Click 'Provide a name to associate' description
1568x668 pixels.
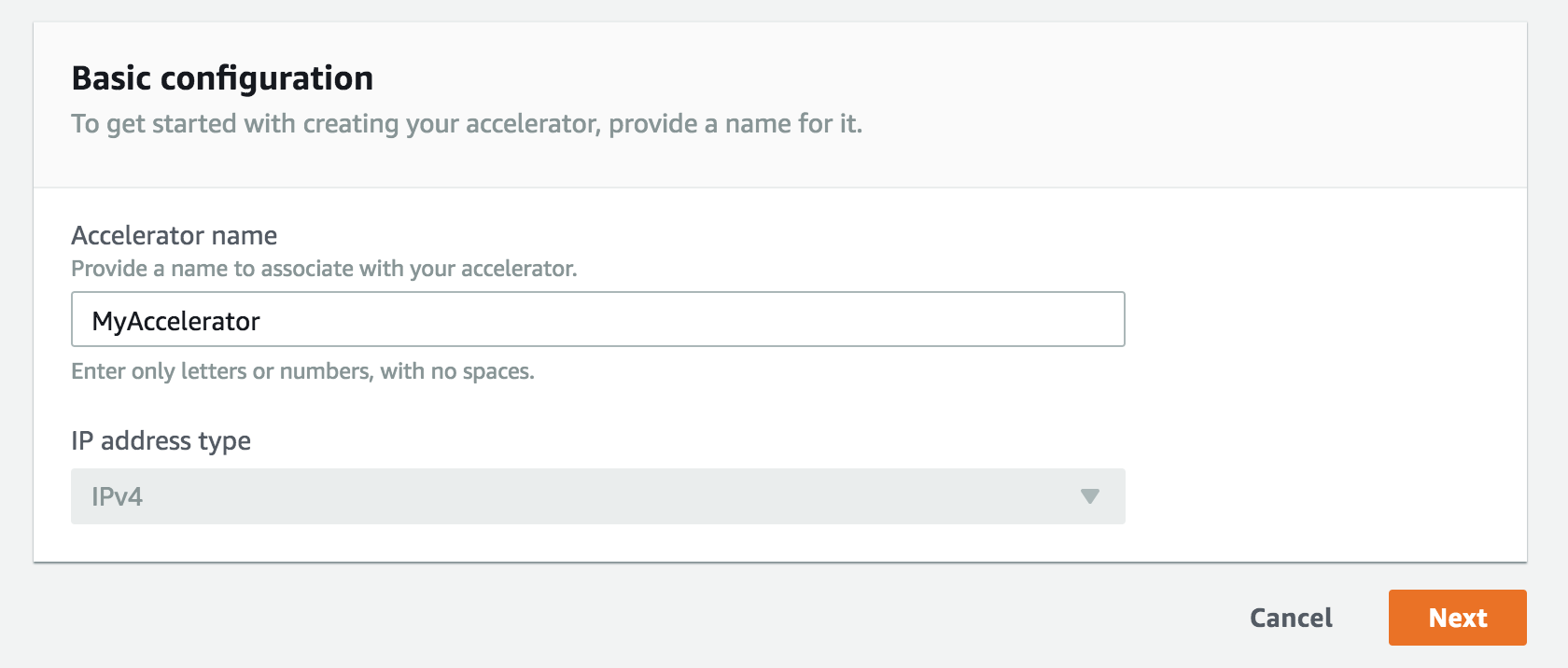click(325, 269)
